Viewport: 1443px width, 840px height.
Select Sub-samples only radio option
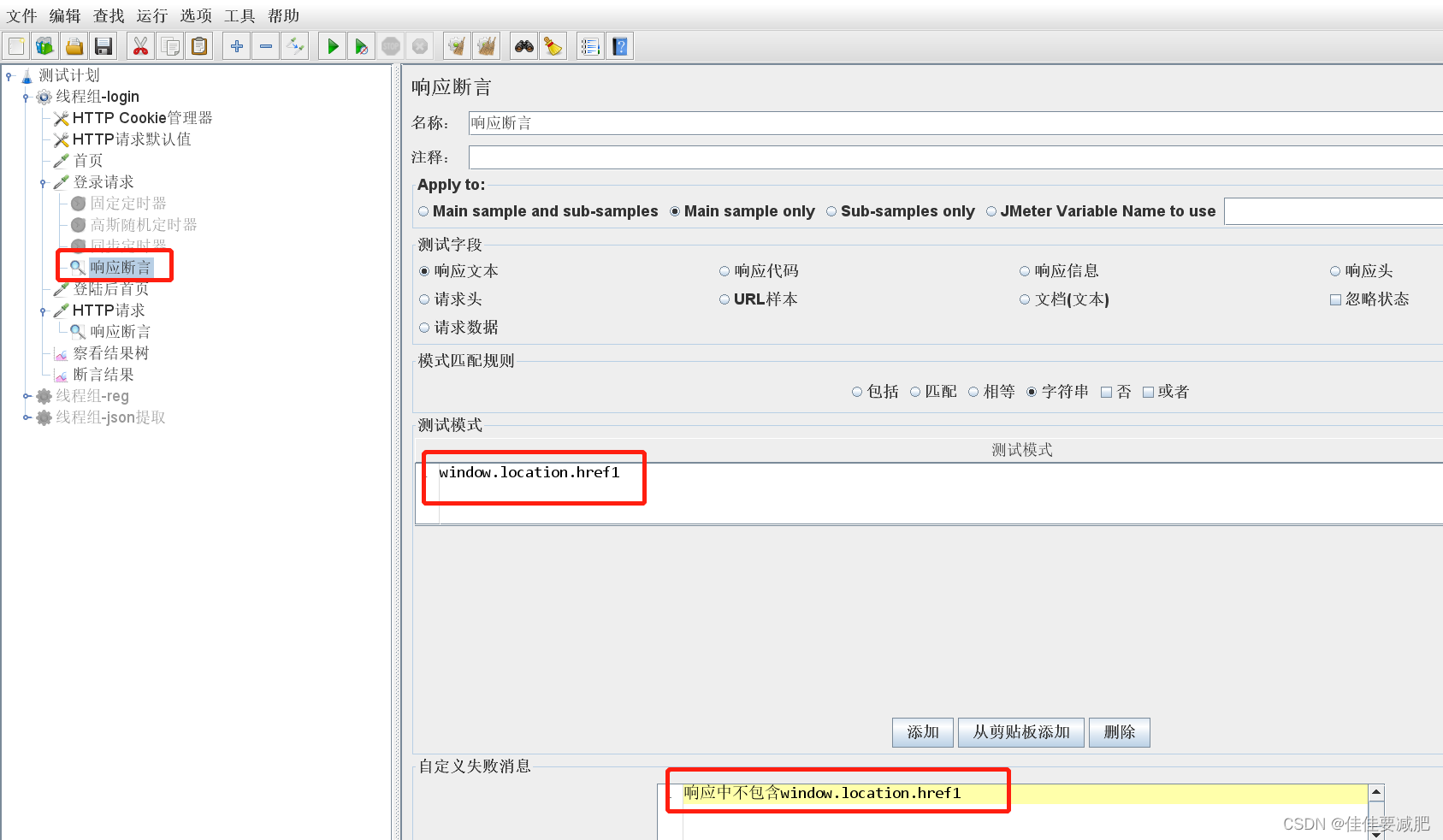[901, 211]
